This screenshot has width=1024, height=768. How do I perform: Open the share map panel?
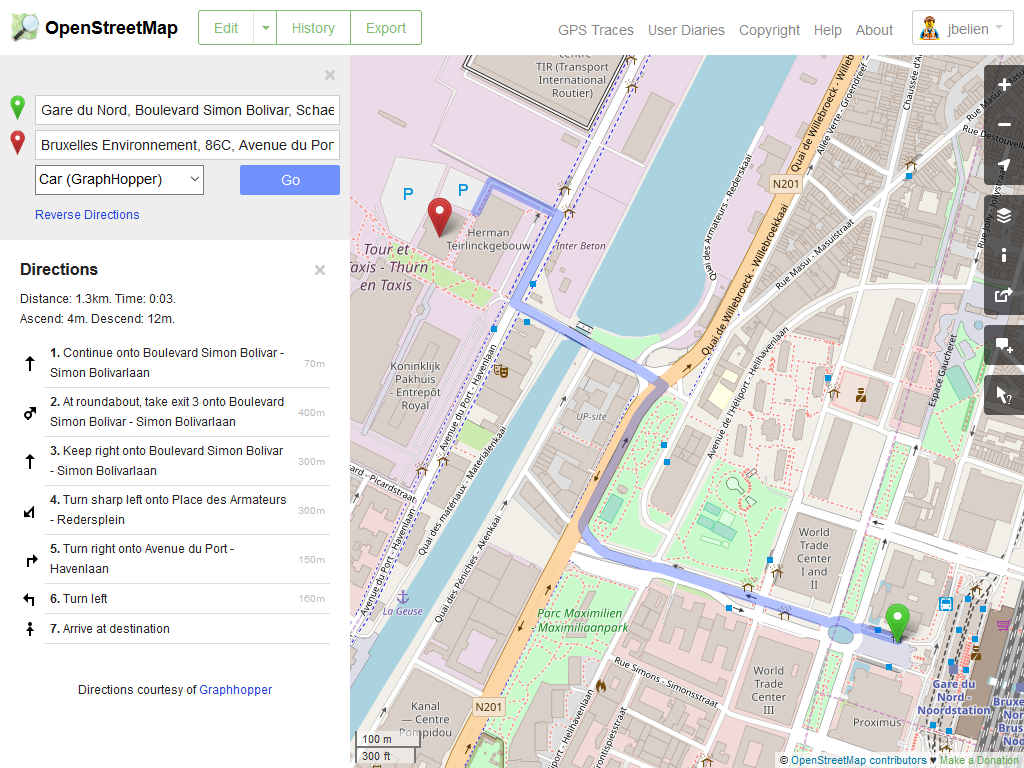coord(1004,296)
